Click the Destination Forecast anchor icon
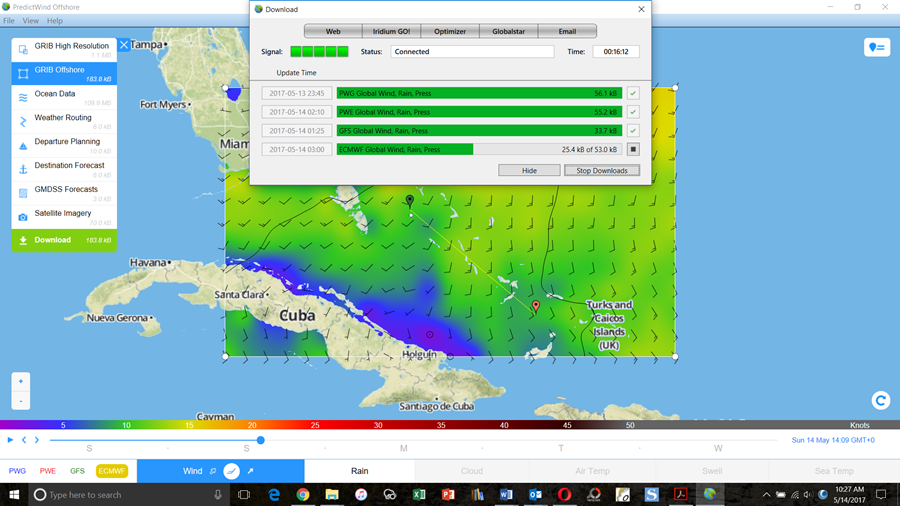Screen dimensions: 900x506 [x=23, y=169]
